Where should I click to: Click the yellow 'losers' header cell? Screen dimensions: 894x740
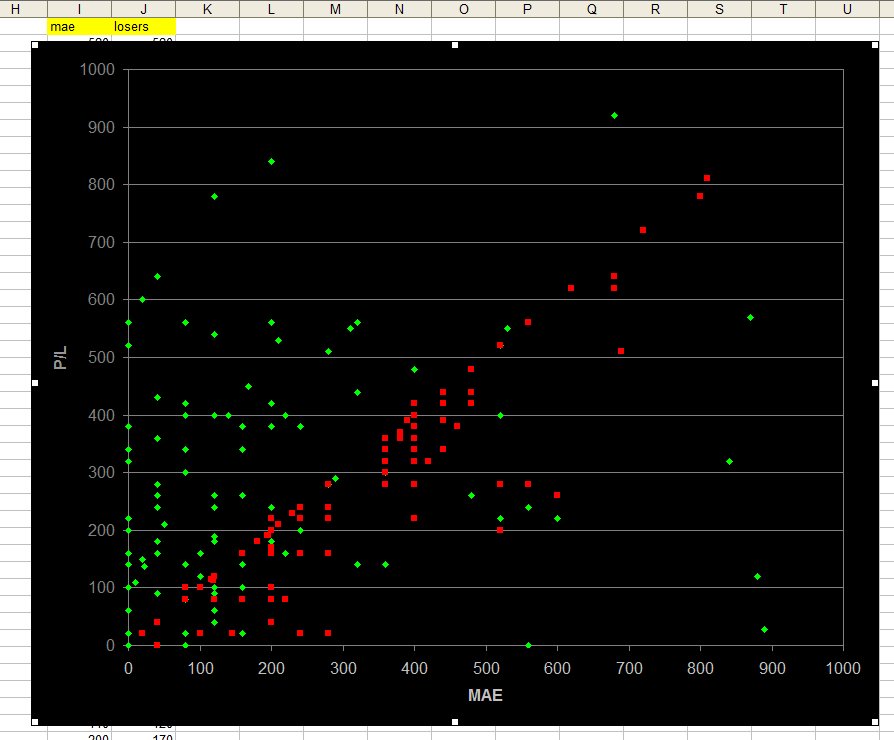143,26
